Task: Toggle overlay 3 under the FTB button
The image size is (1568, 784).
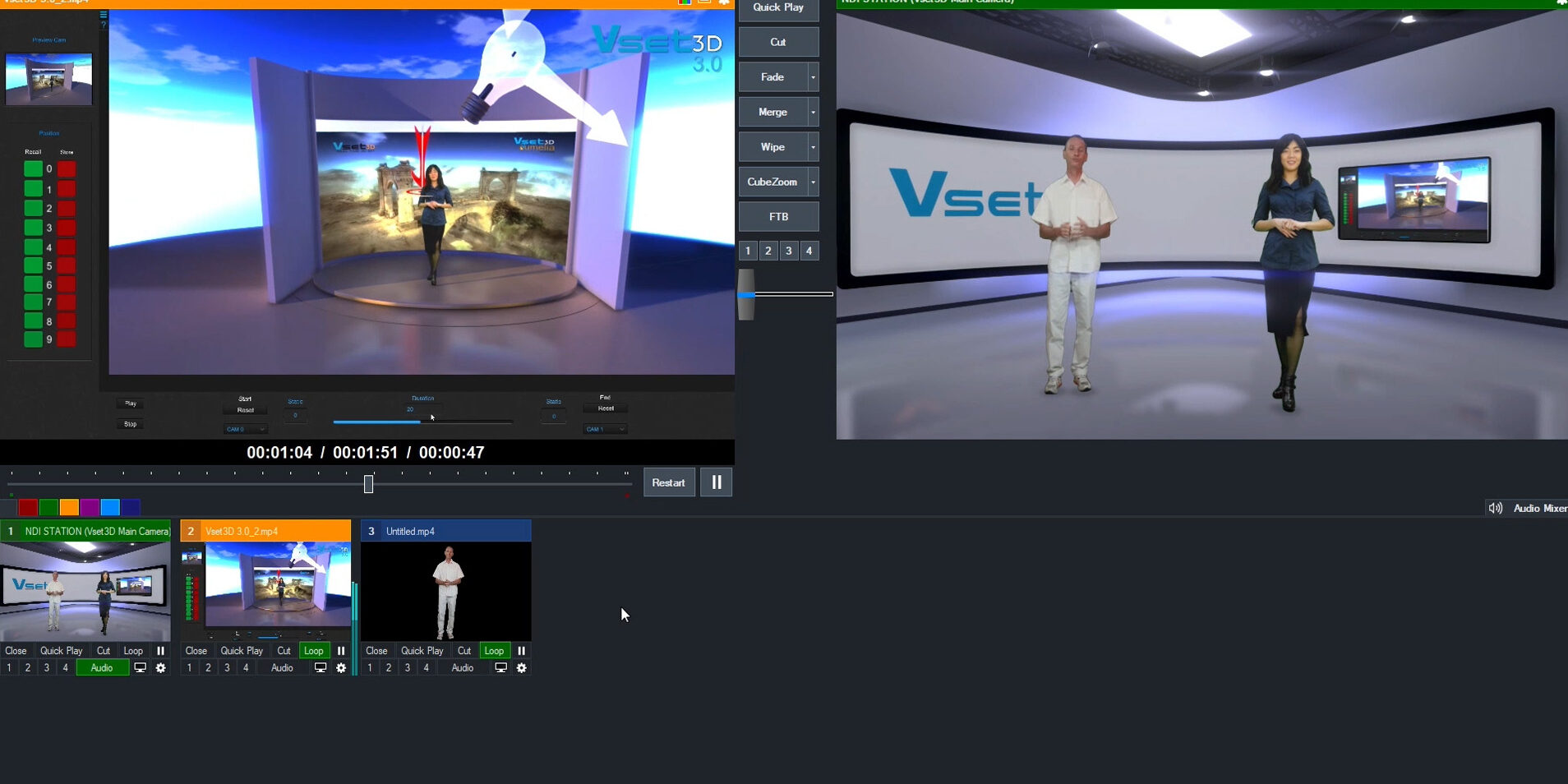Action: (x=789, y=251)
